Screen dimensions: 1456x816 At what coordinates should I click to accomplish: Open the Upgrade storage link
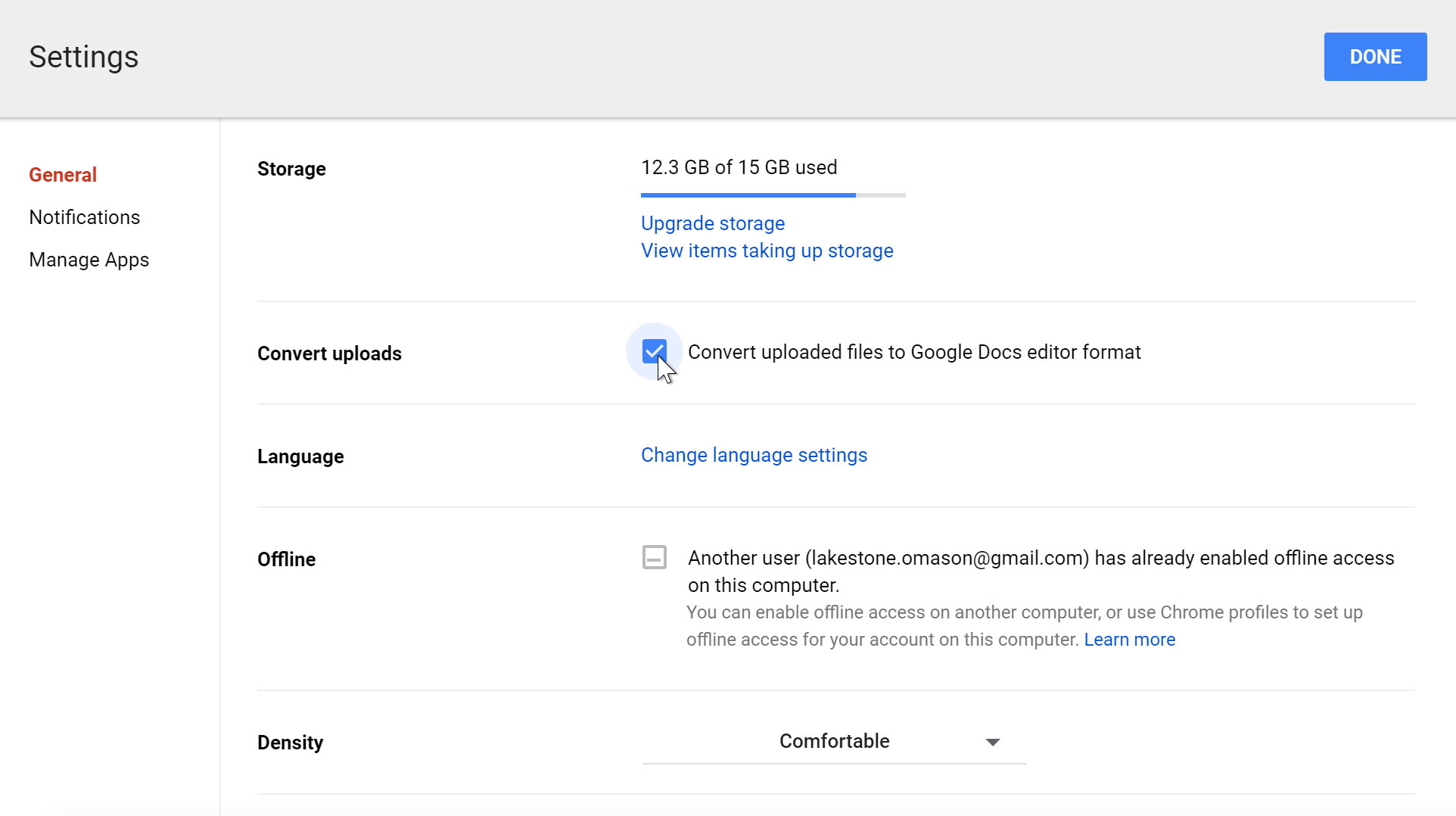[712, 223]
